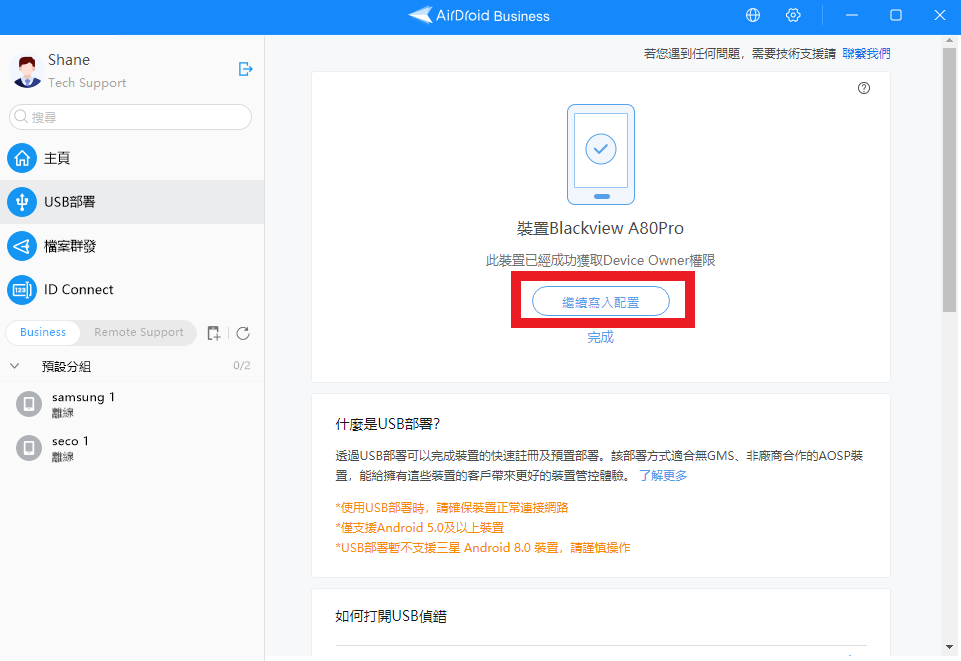Click the vertical scrollbar thumb
961x661 pixels.
click(949, 180)
